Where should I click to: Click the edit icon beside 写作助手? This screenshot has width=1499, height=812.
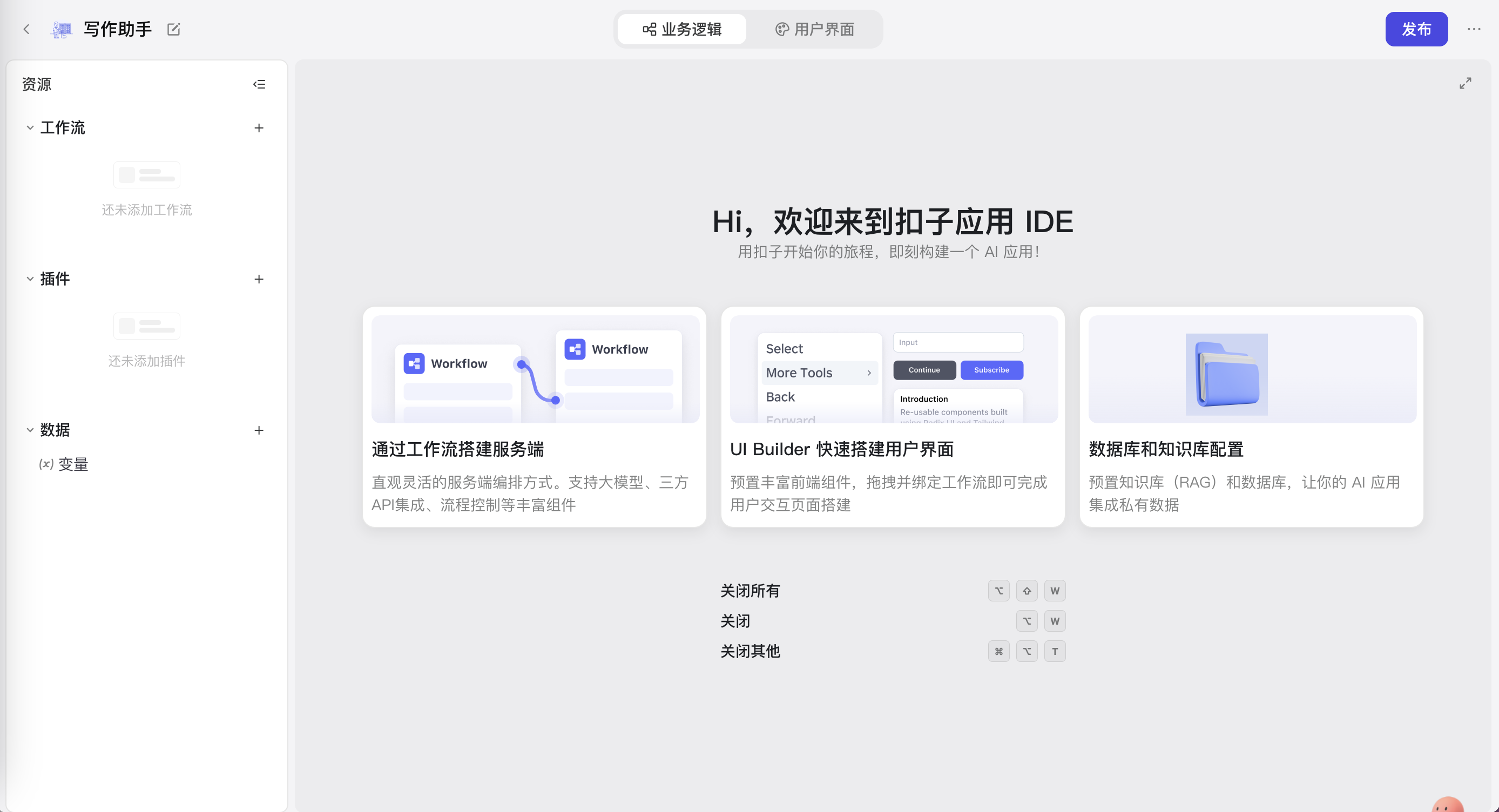(173, 29)
